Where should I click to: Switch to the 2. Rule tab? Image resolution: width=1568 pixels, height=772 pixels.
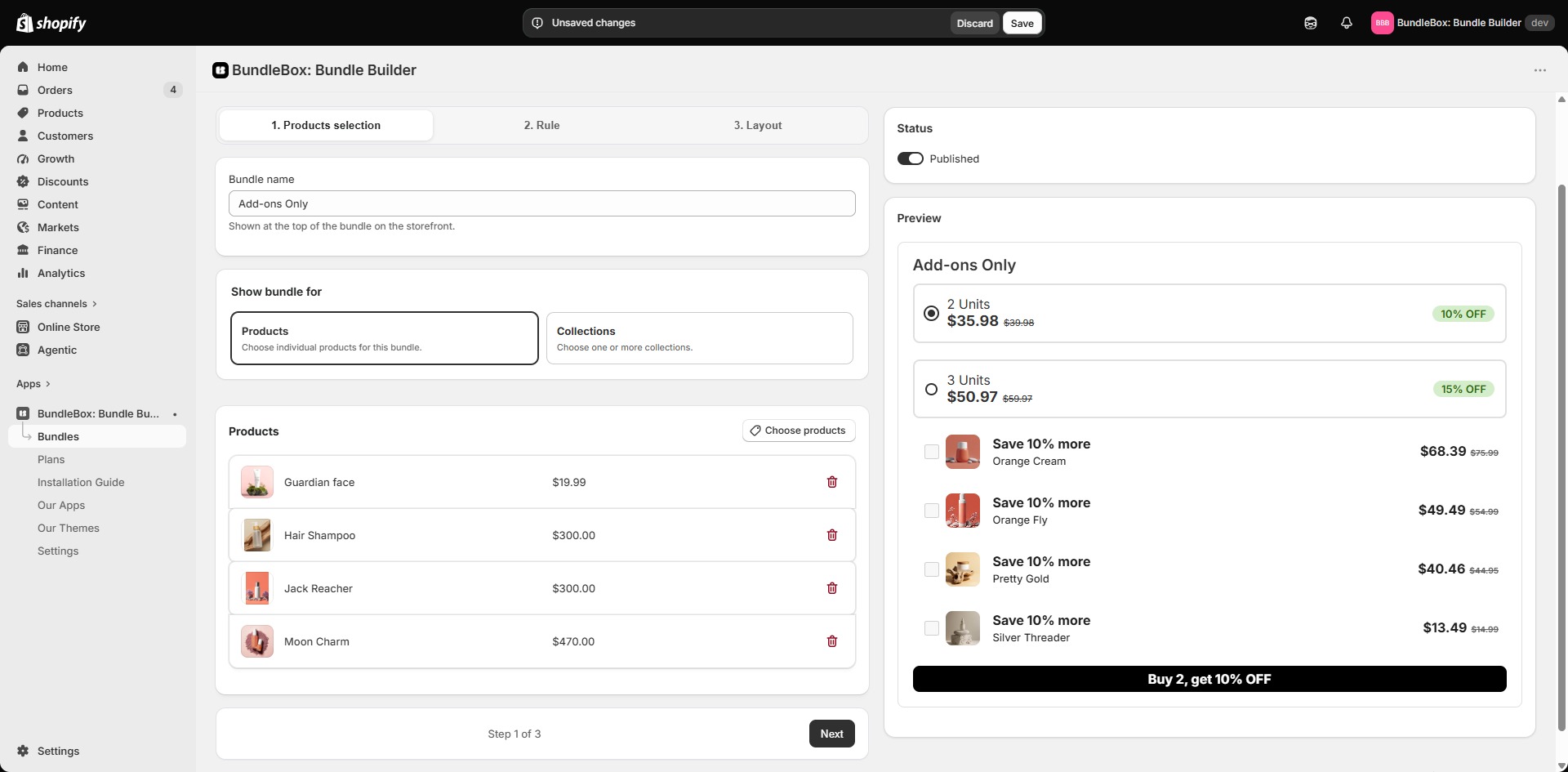tap(541, 125)
